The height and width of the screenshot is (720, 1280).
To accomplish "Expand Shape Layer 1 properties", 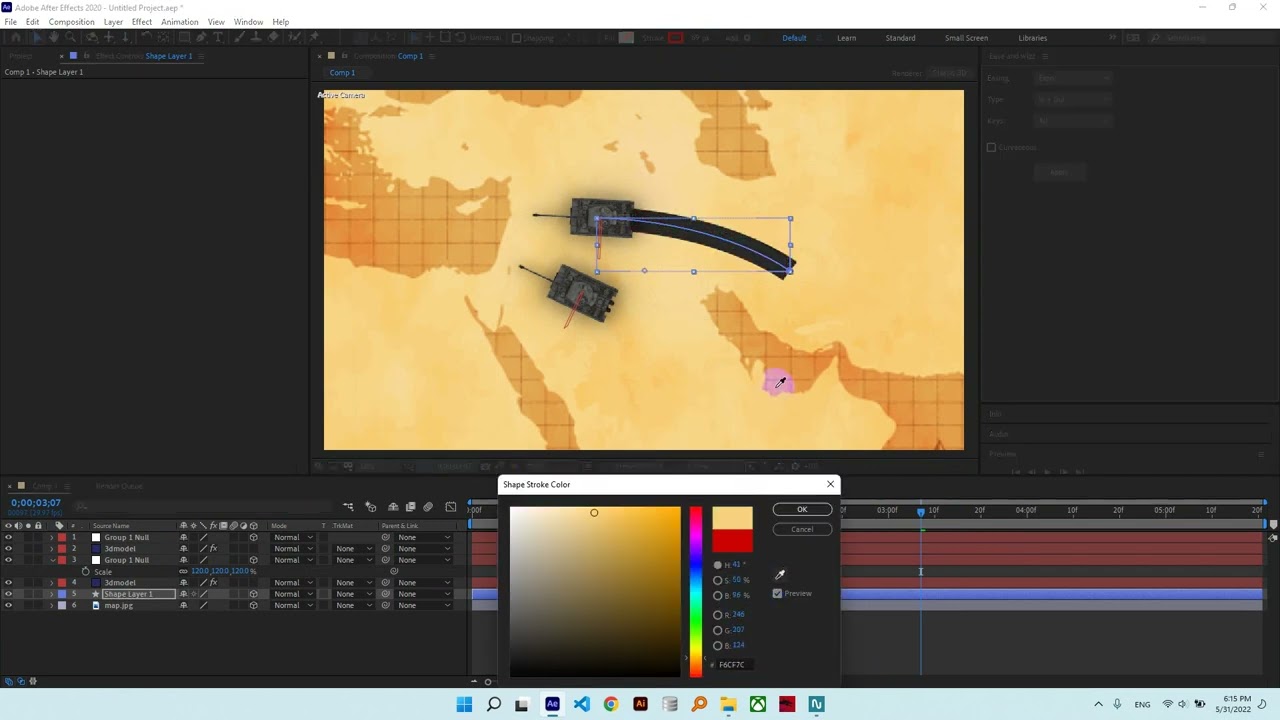I will pos(51,594).
